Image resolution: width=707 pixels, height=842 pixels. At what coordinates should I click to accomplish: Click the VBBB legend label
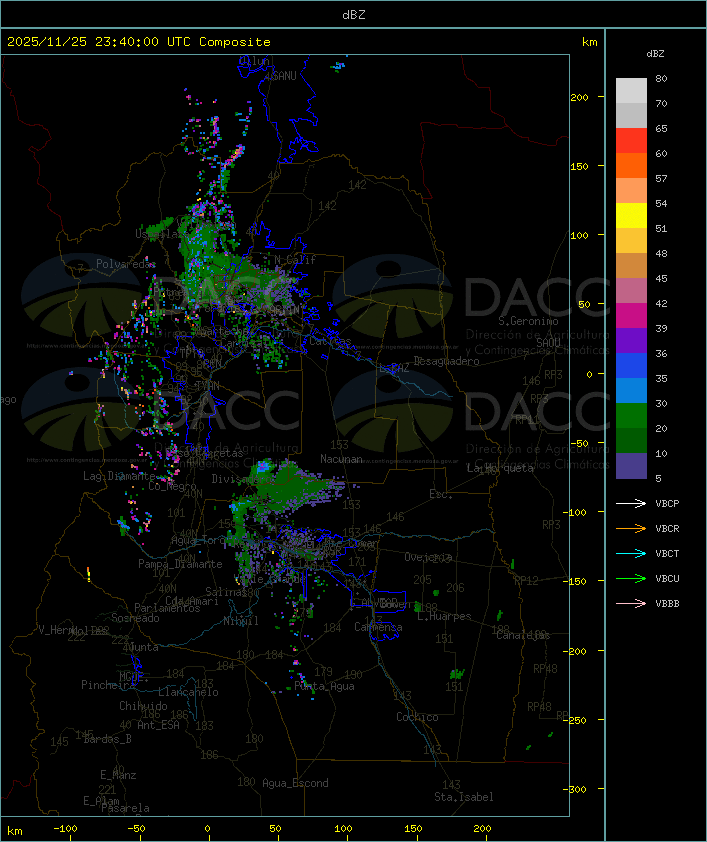click(x=667, y=603)
